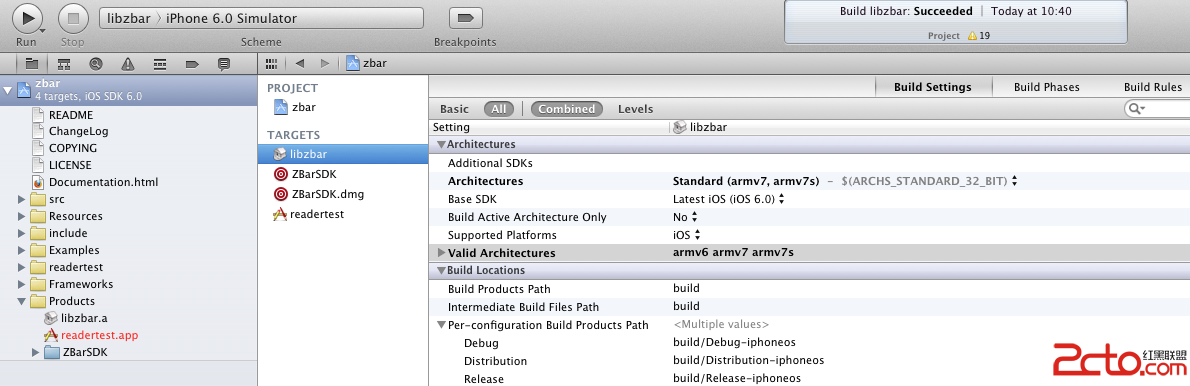Show the Search navigator

(96, 64)
